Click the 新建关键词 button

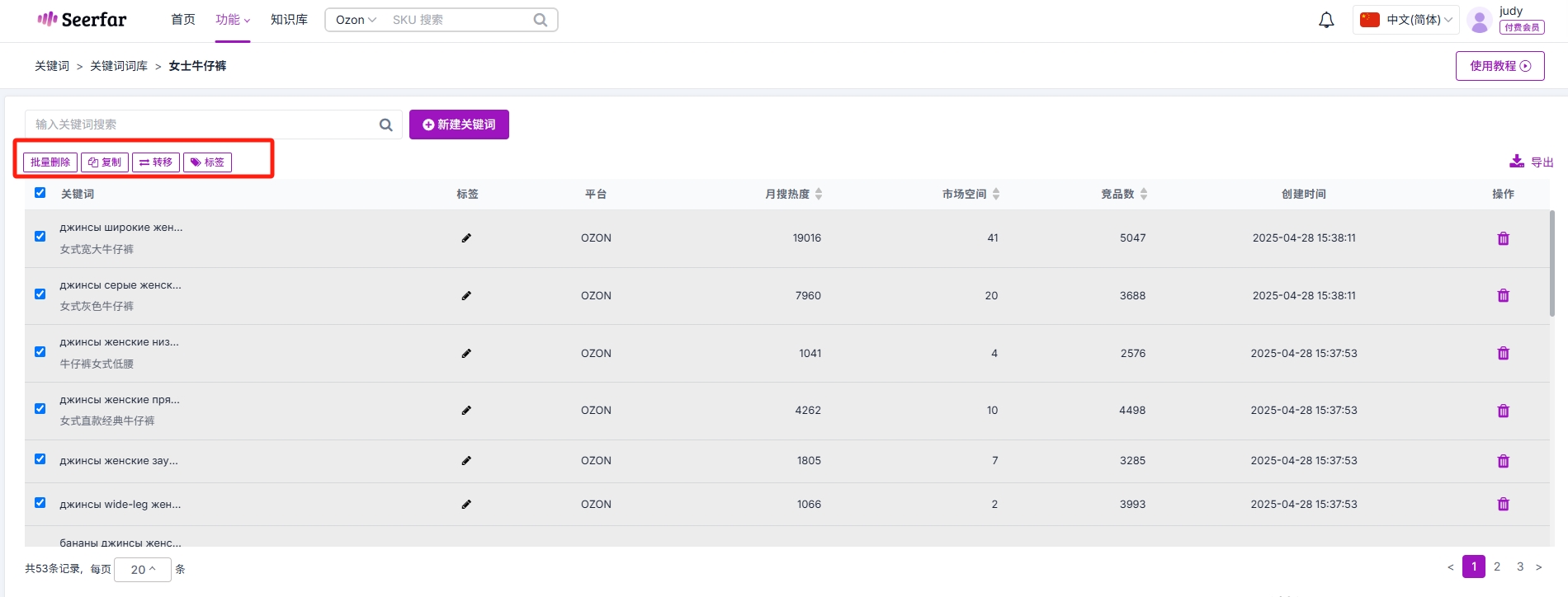point(459,125)
